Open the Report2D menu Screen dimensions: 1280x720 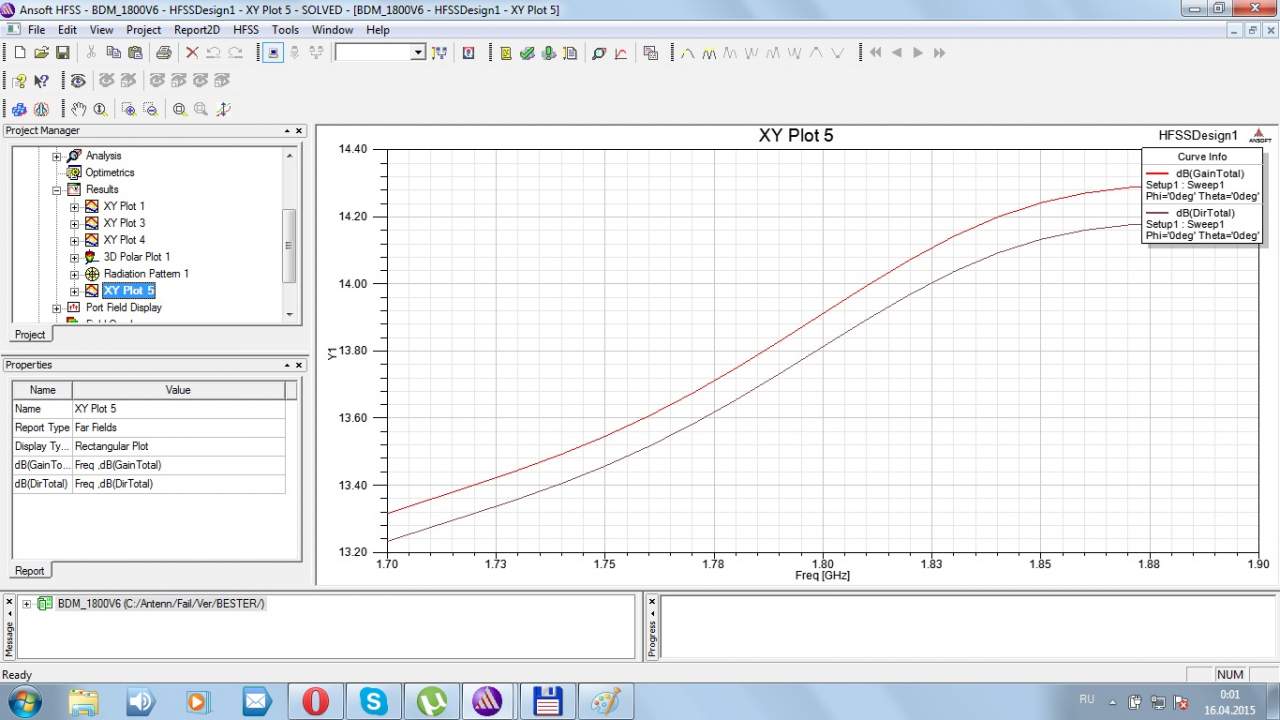tap(196, 30)
